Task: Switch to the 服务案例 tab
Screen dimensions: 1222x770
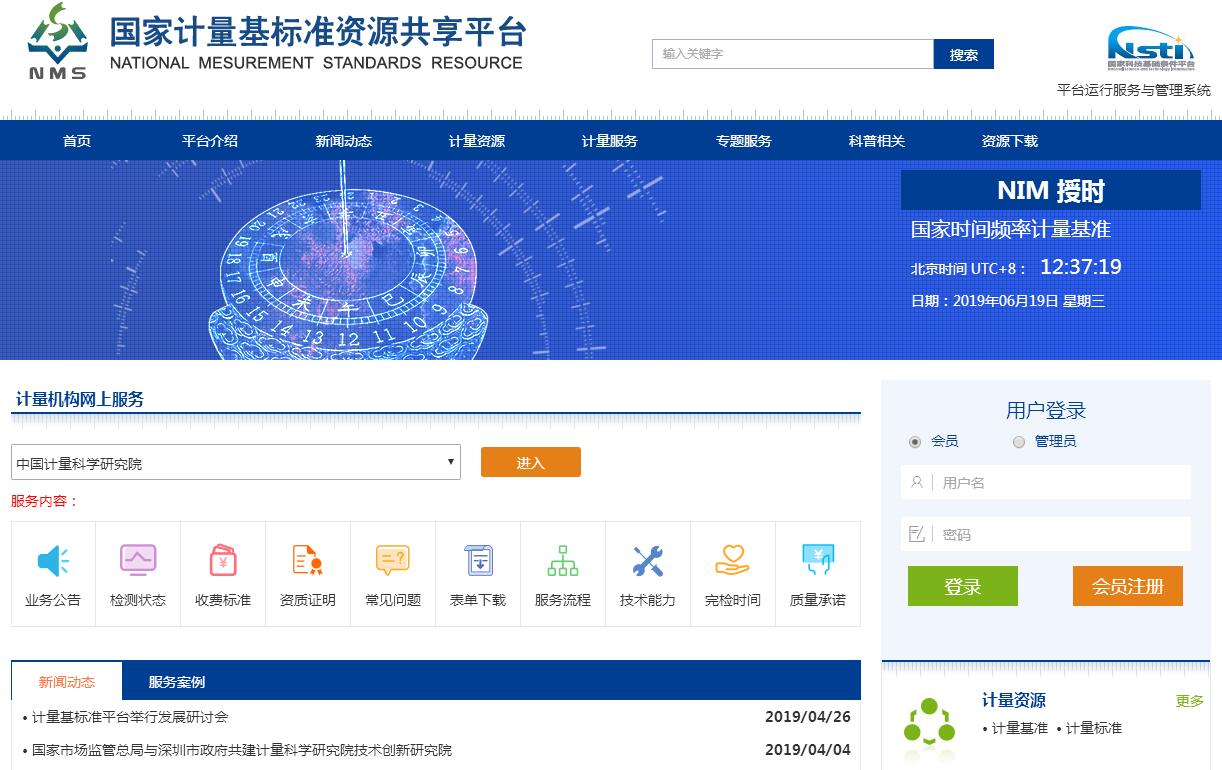Action: [x=177, y=682]
